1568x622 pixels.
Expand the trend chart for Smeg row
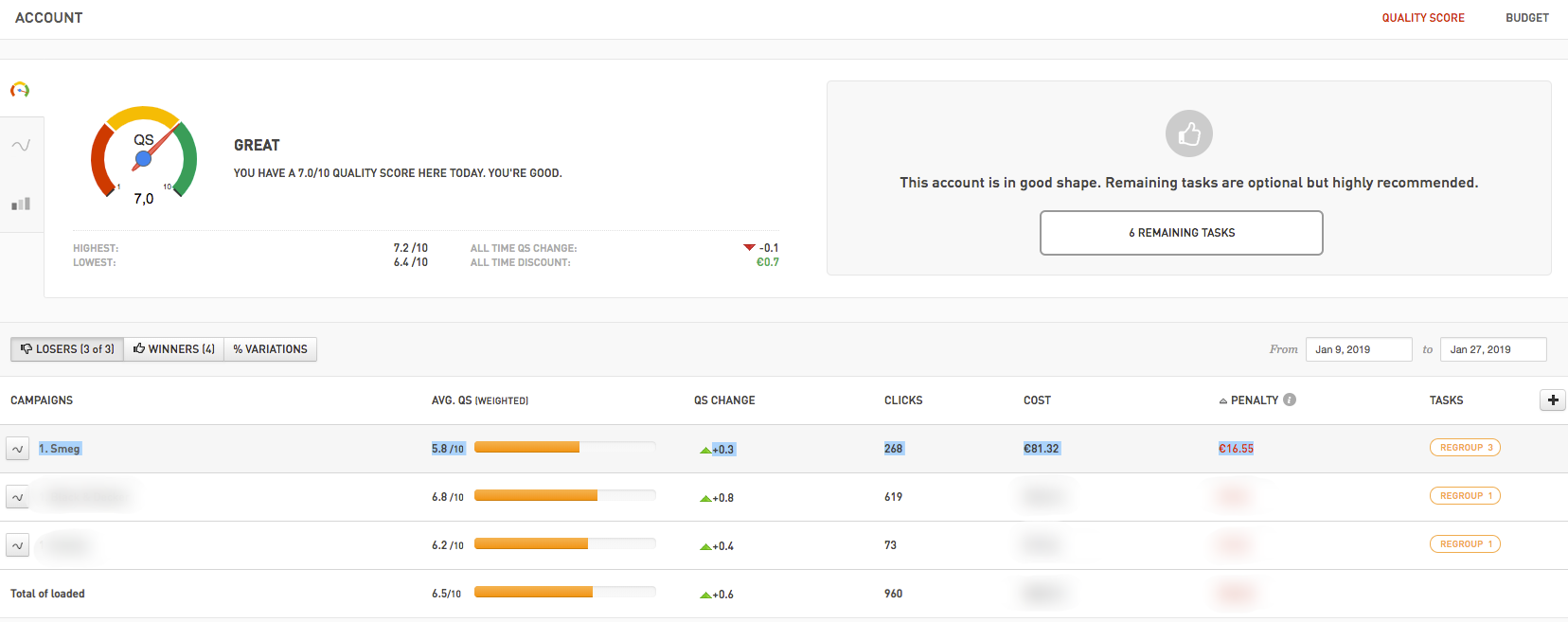tap(17, 449)
